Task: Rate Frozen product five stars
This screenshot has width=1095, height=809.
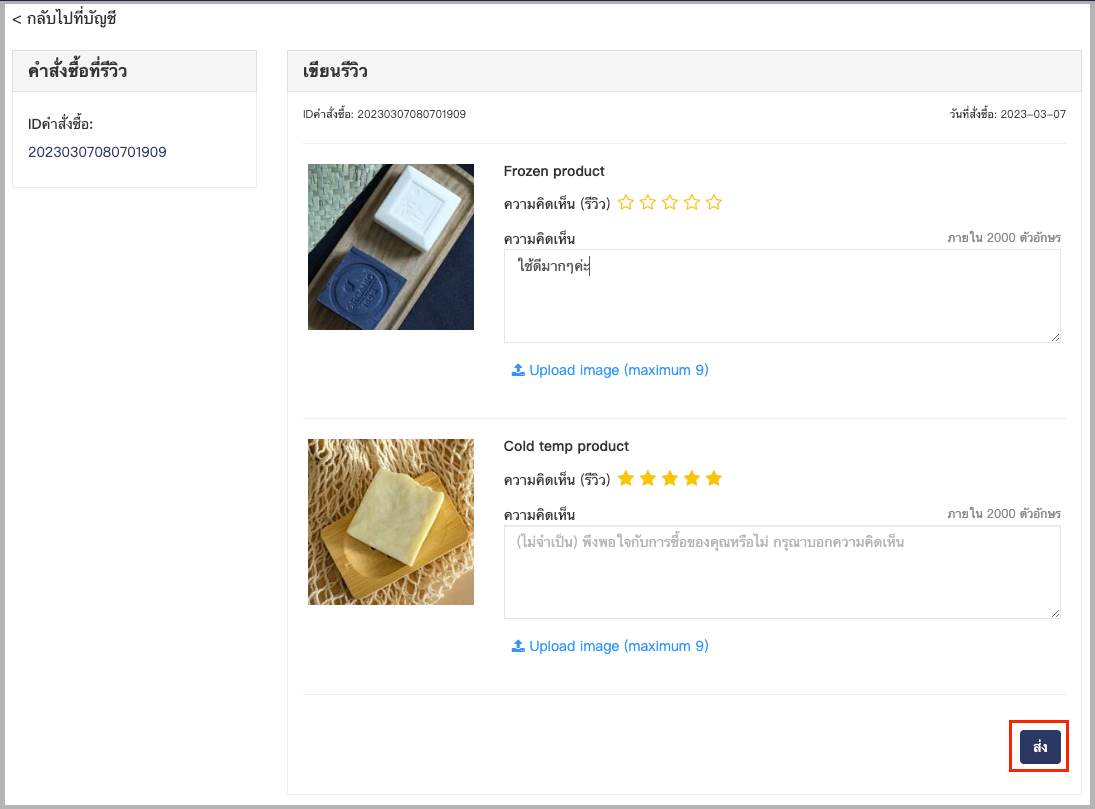Action: tap(714, 203)
